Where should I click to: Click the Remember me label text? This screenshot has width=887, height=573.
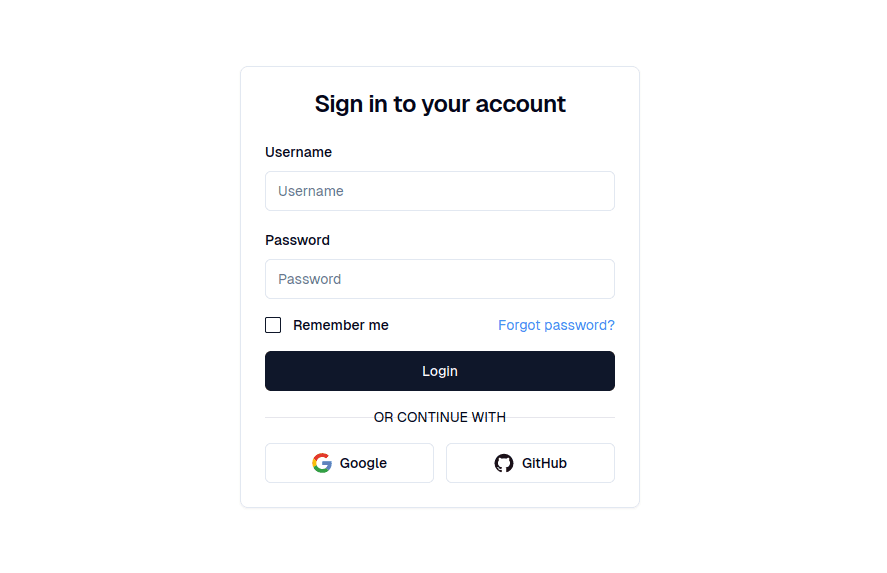341,325
